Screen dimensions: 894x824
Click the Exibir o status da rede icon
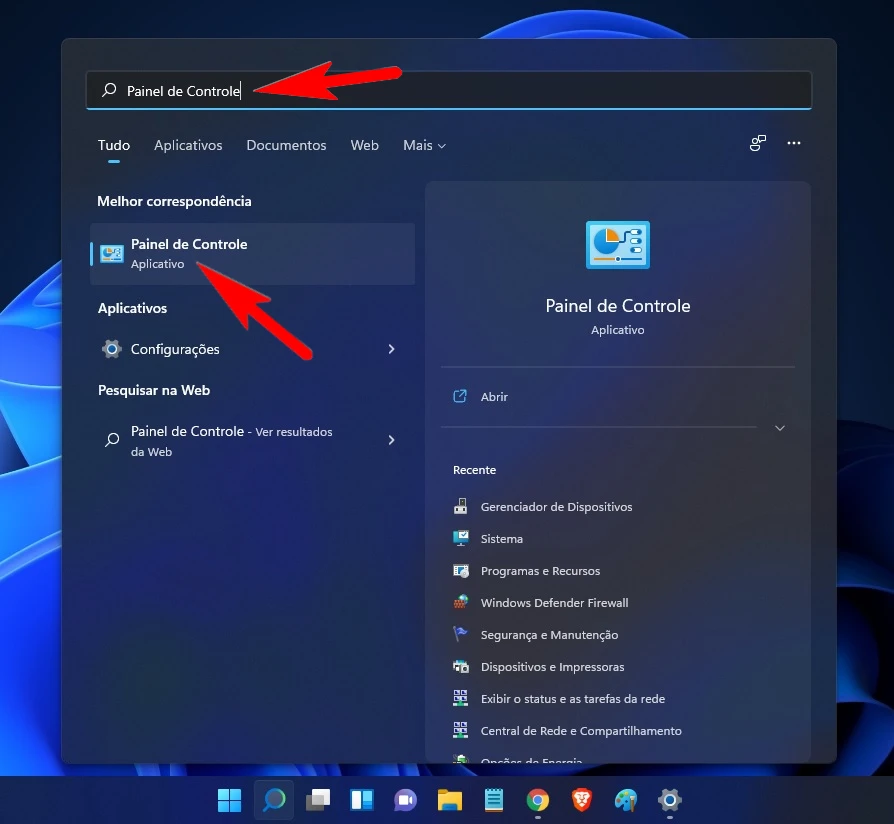(461, 697)
